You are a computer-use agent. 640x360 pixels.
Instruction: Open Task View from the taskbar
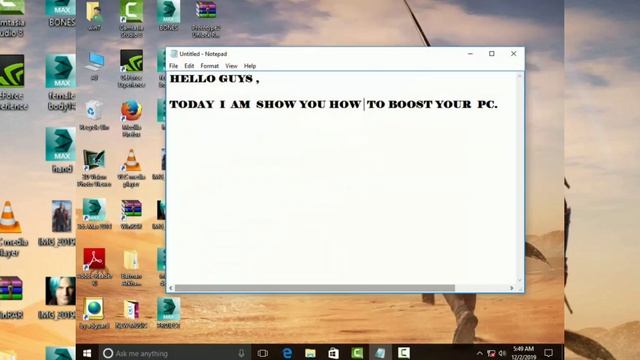263,353
